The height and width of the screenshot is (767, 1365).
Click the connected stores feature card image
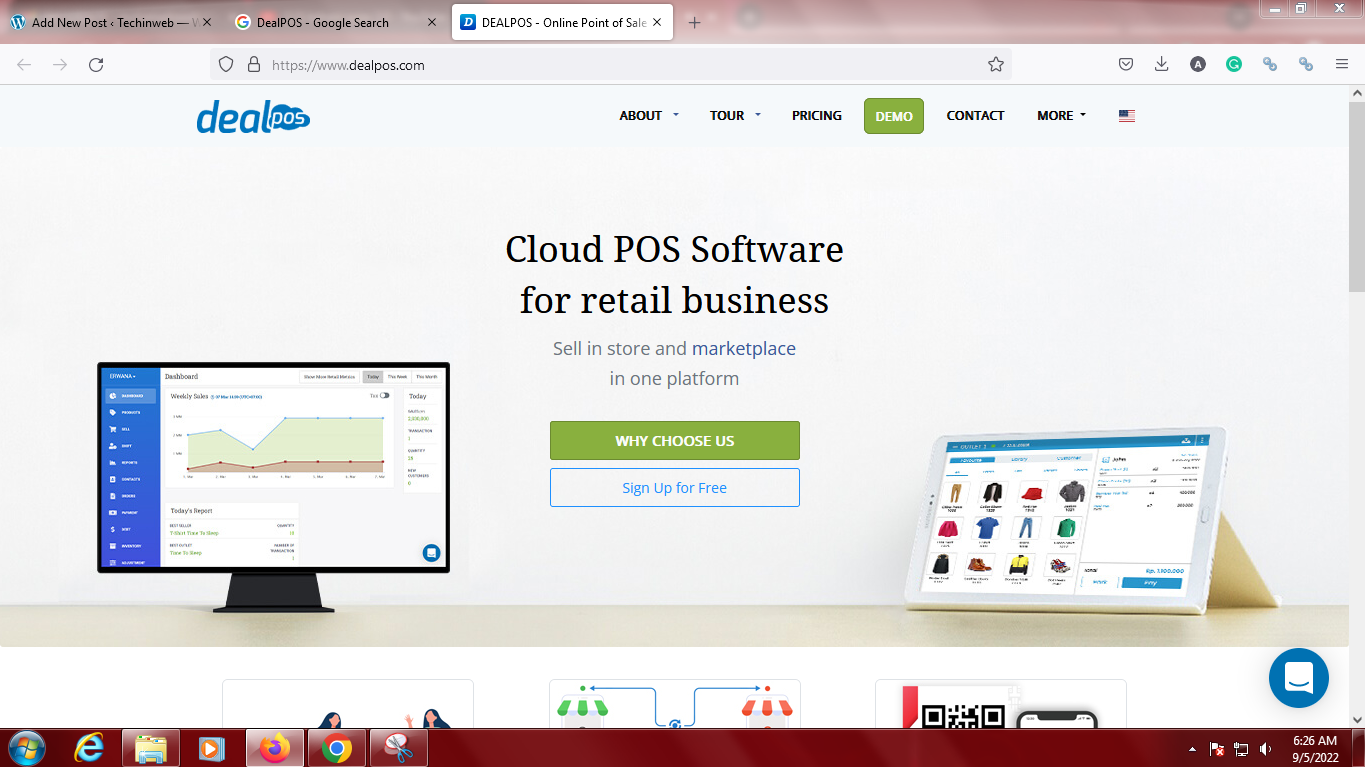(x=675, y=705)
